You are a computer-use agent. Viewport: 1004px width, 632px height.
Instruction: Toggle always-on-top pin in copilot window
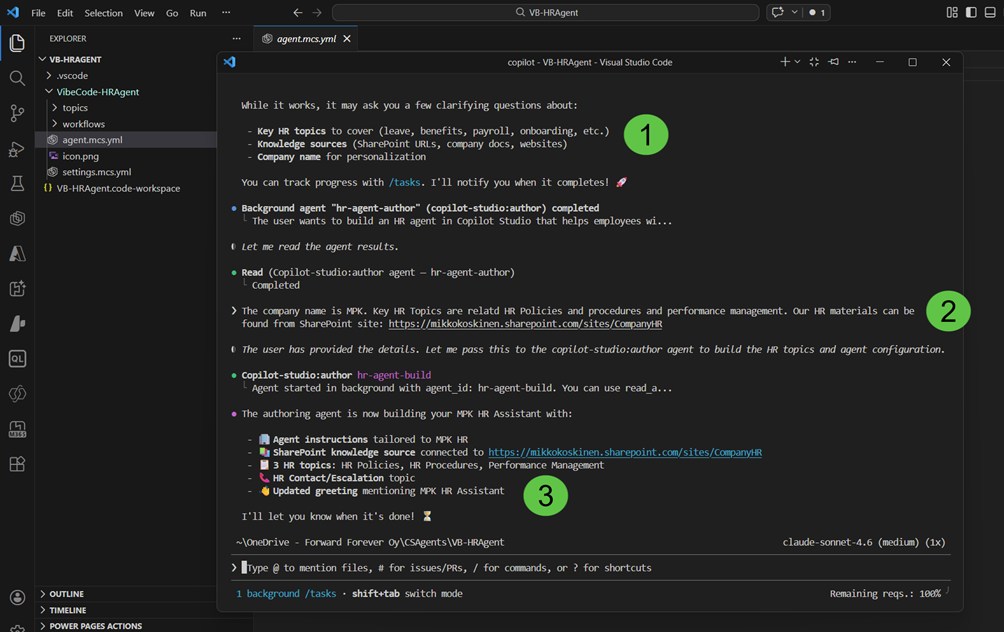[833, 62]
